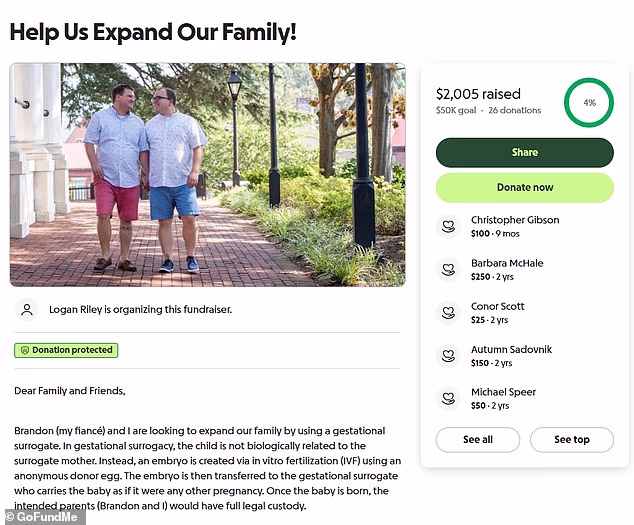Select Barbara McHale's donor name

tap(507, 263)
